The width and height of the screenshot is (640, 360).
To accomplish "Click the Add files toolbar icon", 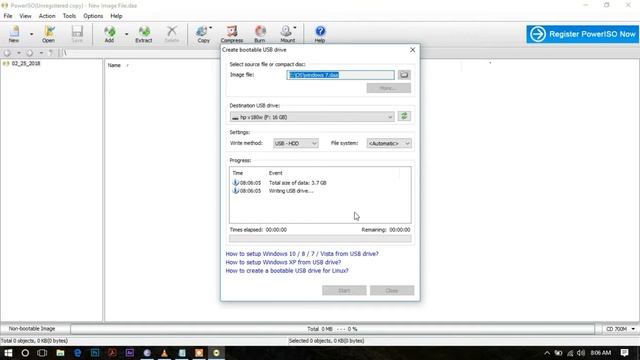I will [x=109, y=34].
